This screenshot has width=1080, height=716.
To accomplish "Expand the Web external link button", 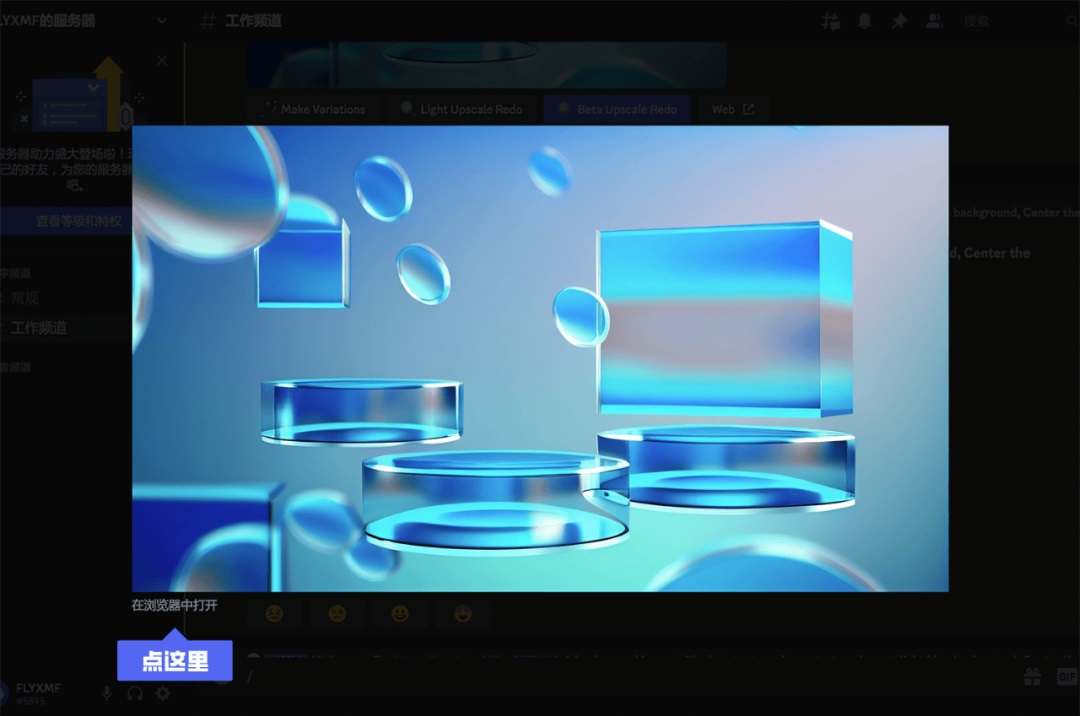I will click(x=735, y=109).
